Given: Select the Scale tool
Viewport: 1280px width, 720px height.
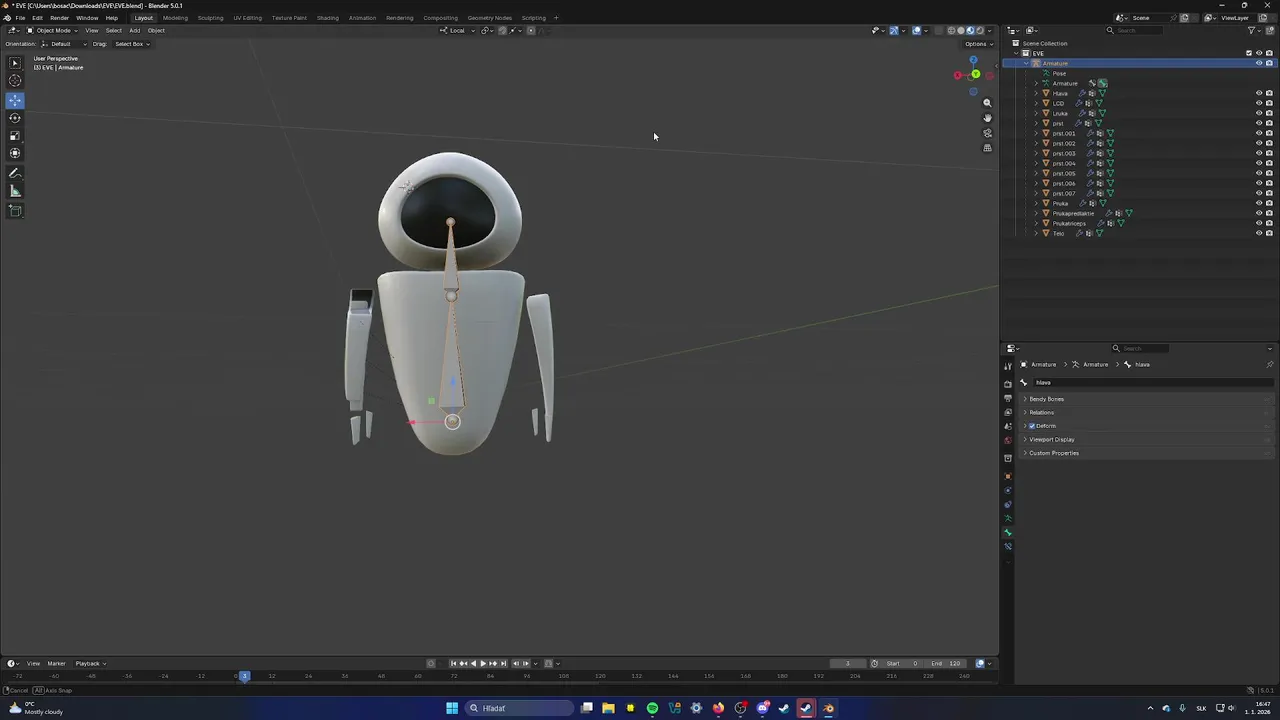Looking at the screenshot, I should click(x=15, y=136).
